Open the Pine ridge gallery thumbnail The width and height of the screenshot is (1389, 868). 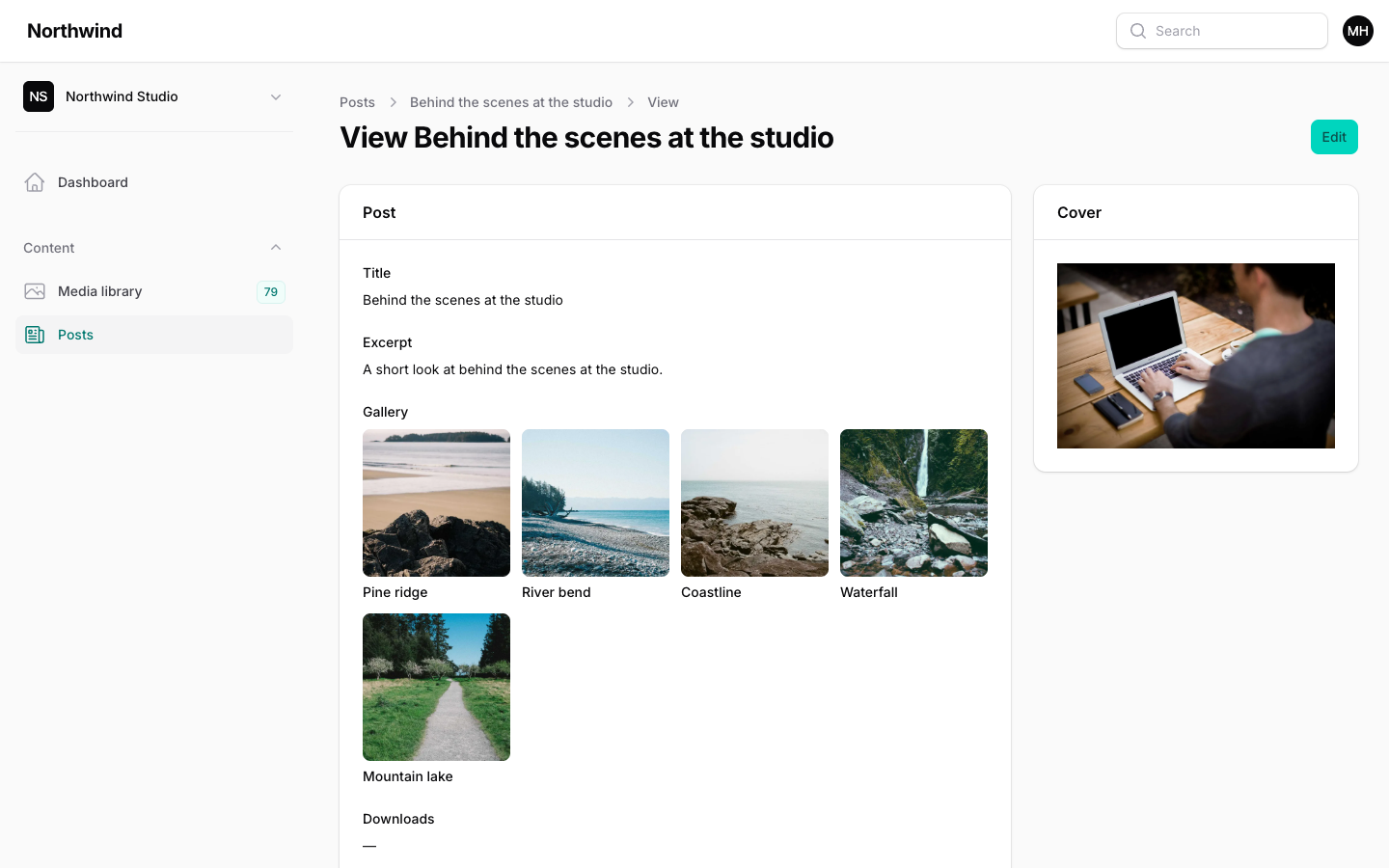436,502
